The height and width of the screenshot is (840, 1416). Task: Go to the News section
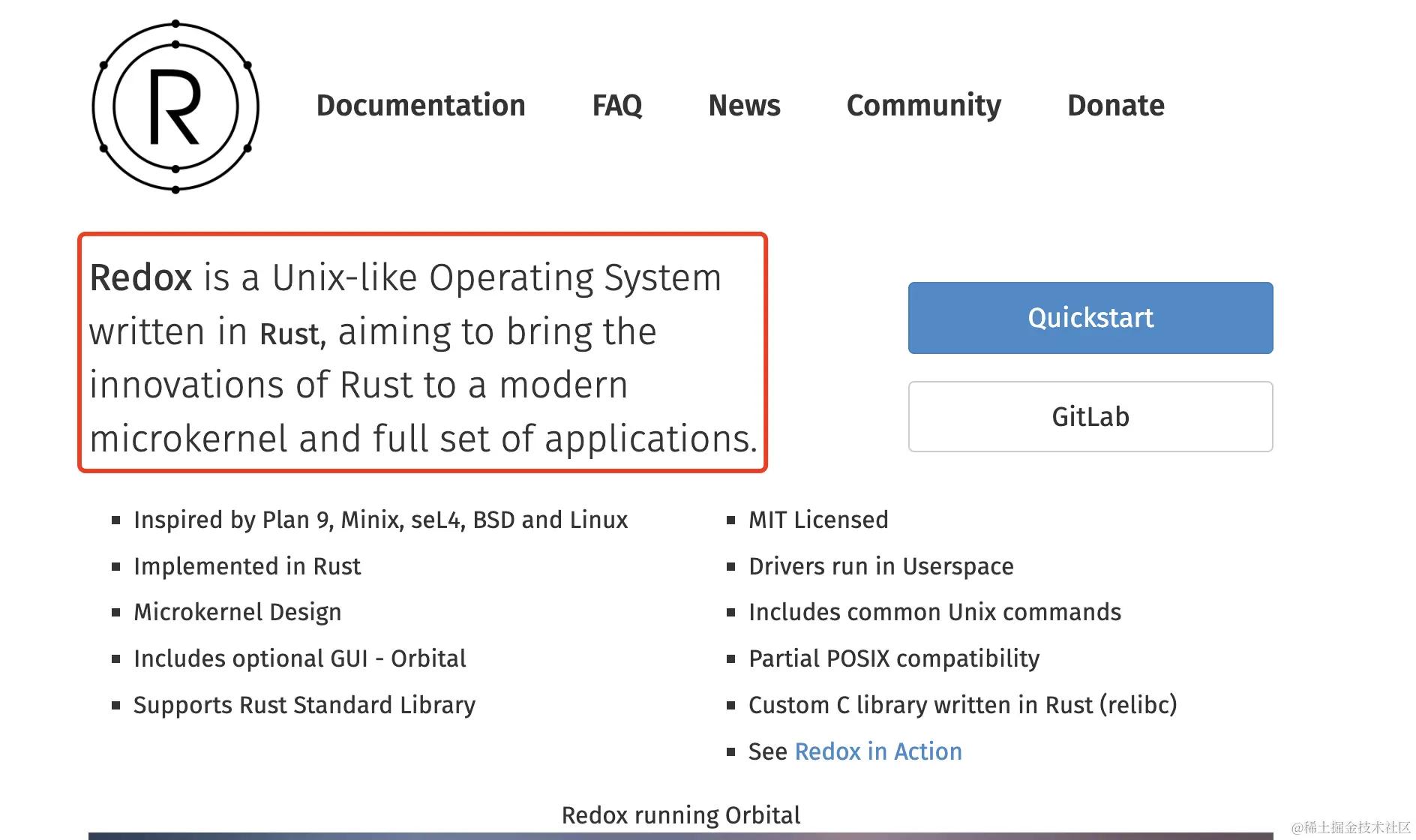pos(745,105)
